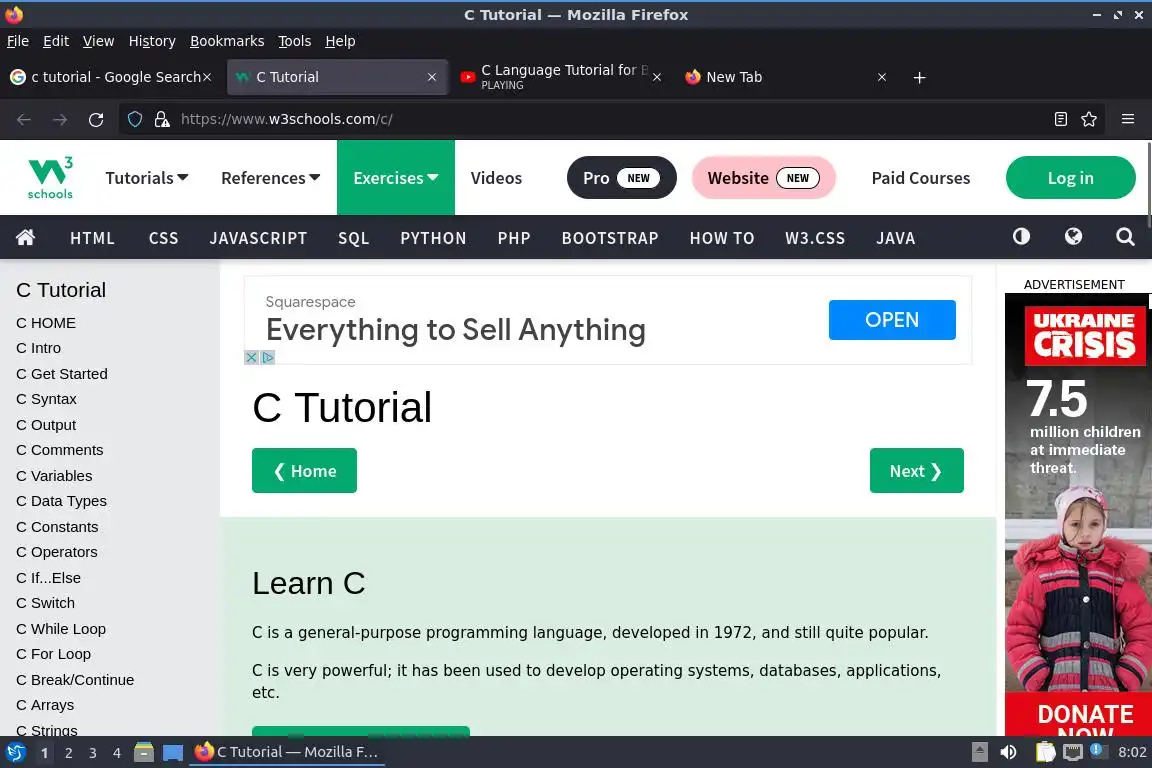Open the globe translate icon
Screen dimensions: 1152x768
pos(1073,236)
